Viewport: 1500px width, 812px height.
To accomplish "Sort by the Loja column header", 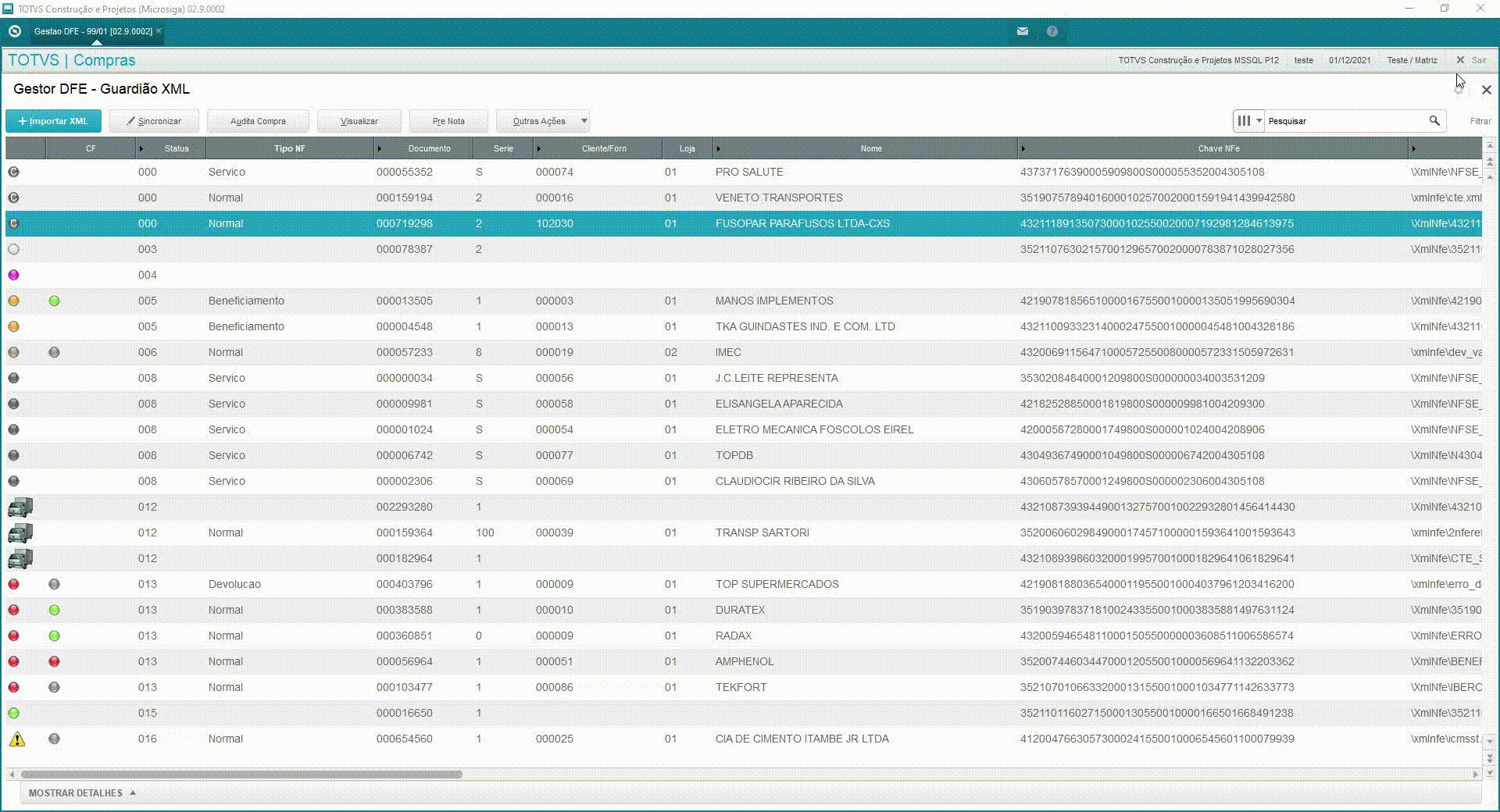I will click(x=687, y=148).
